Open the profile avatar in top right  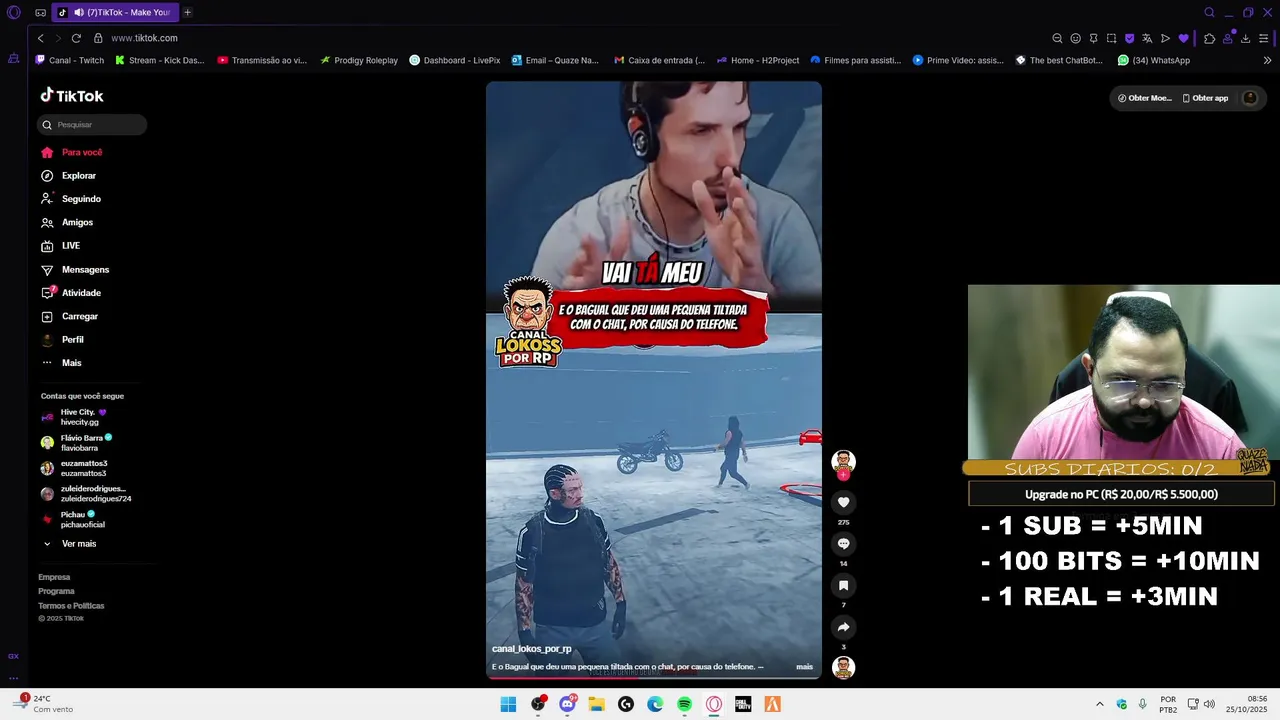[1249, 98]
